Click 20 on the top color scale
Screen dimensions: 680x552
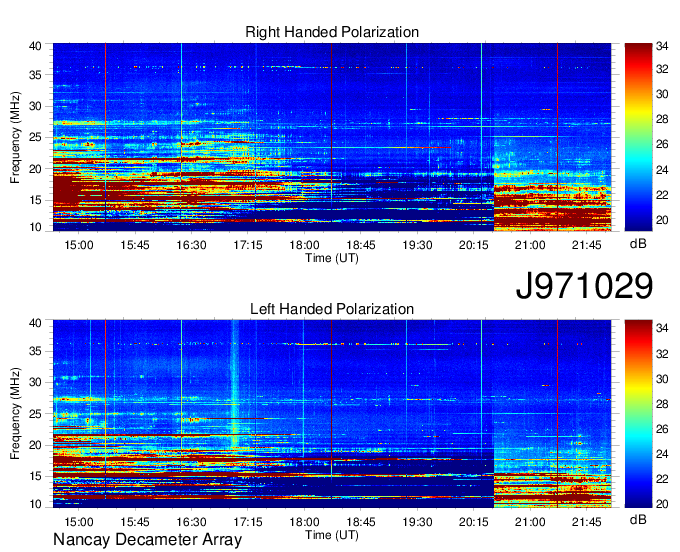(x=662, y=220)
